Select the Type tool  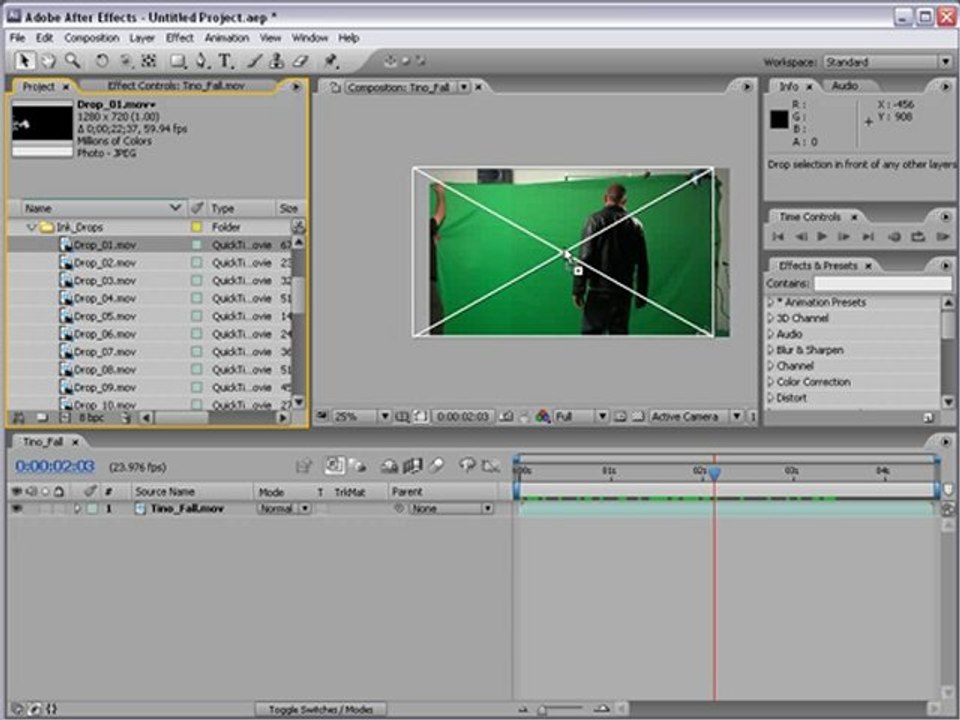click(225, 61)
